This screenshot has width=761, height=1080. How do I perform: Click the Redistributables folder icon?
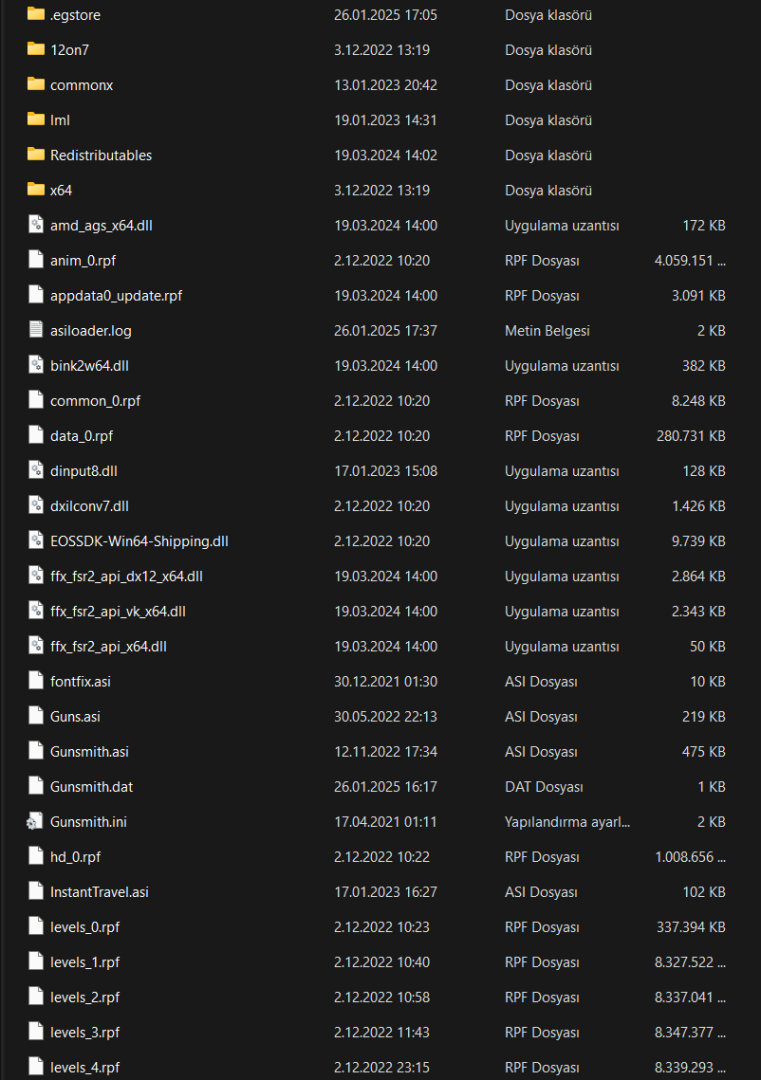coord(36,155)
